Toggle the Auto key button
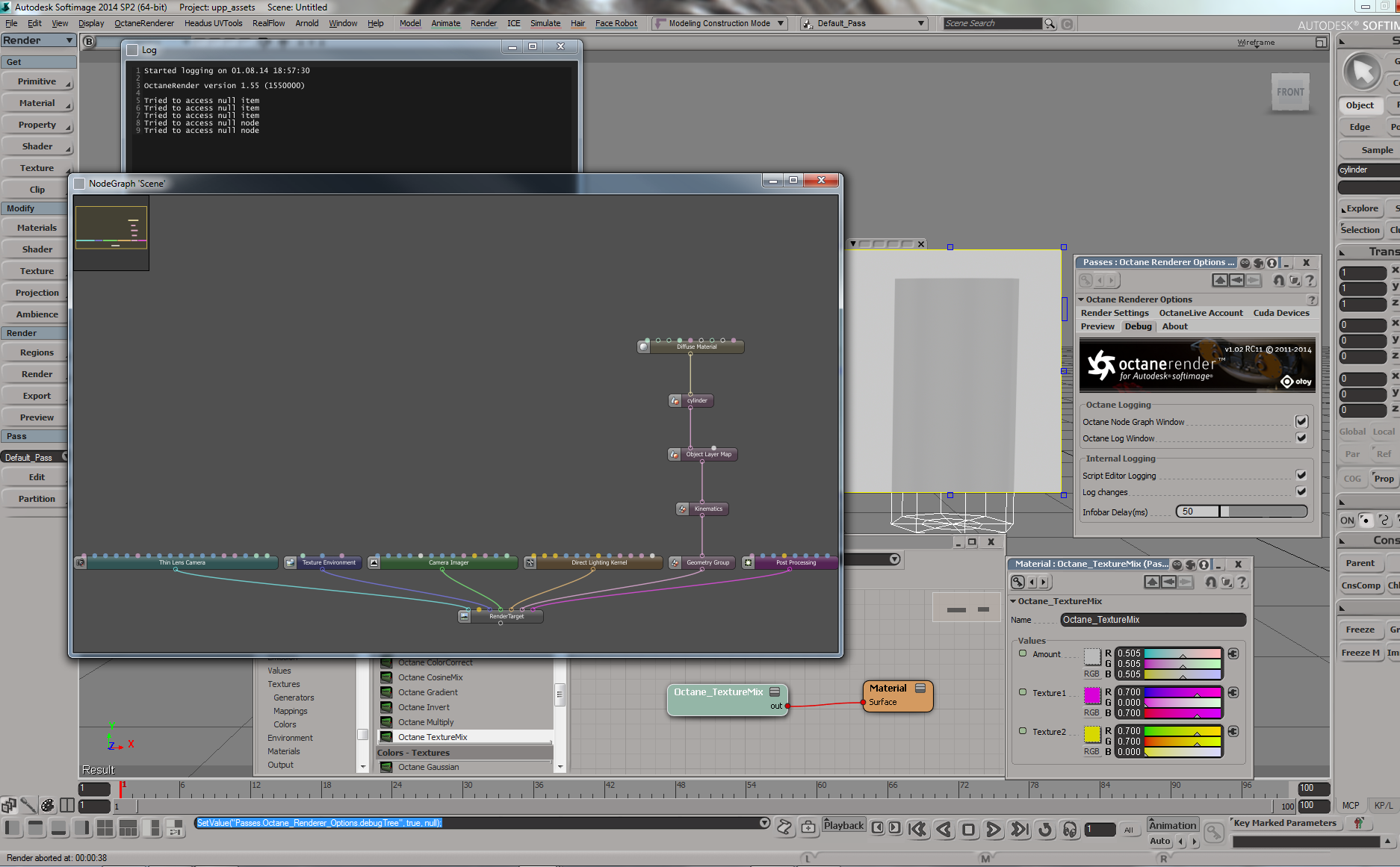 (1159, 841)
